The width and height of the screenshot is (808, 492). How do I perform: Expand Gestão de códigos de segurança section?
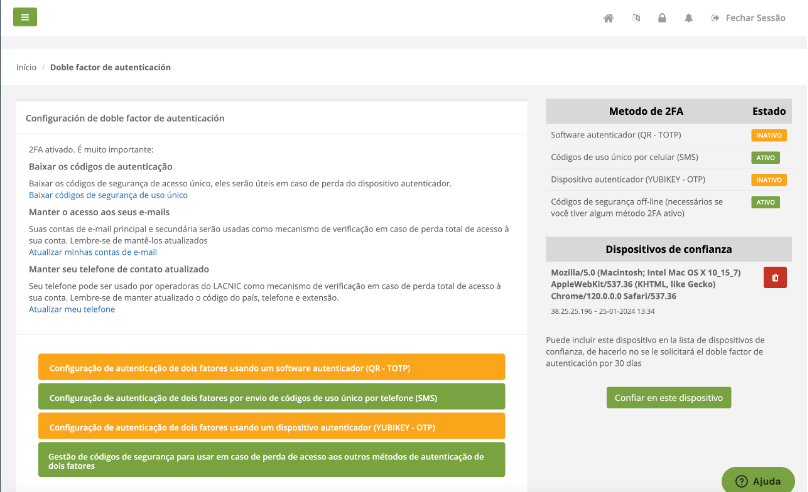(x=271, y=460)
